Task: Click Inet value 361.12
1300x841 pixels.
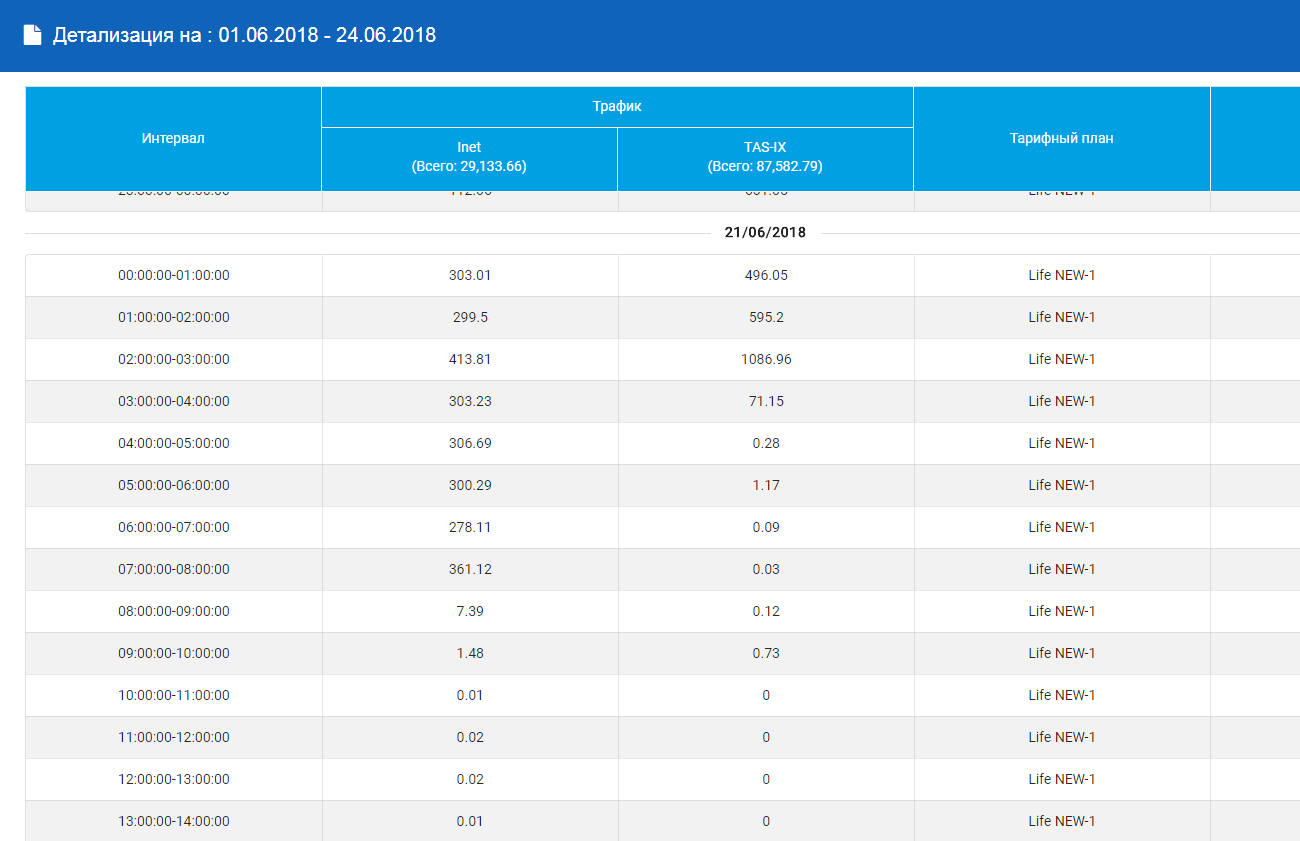Action: (470, 569)
